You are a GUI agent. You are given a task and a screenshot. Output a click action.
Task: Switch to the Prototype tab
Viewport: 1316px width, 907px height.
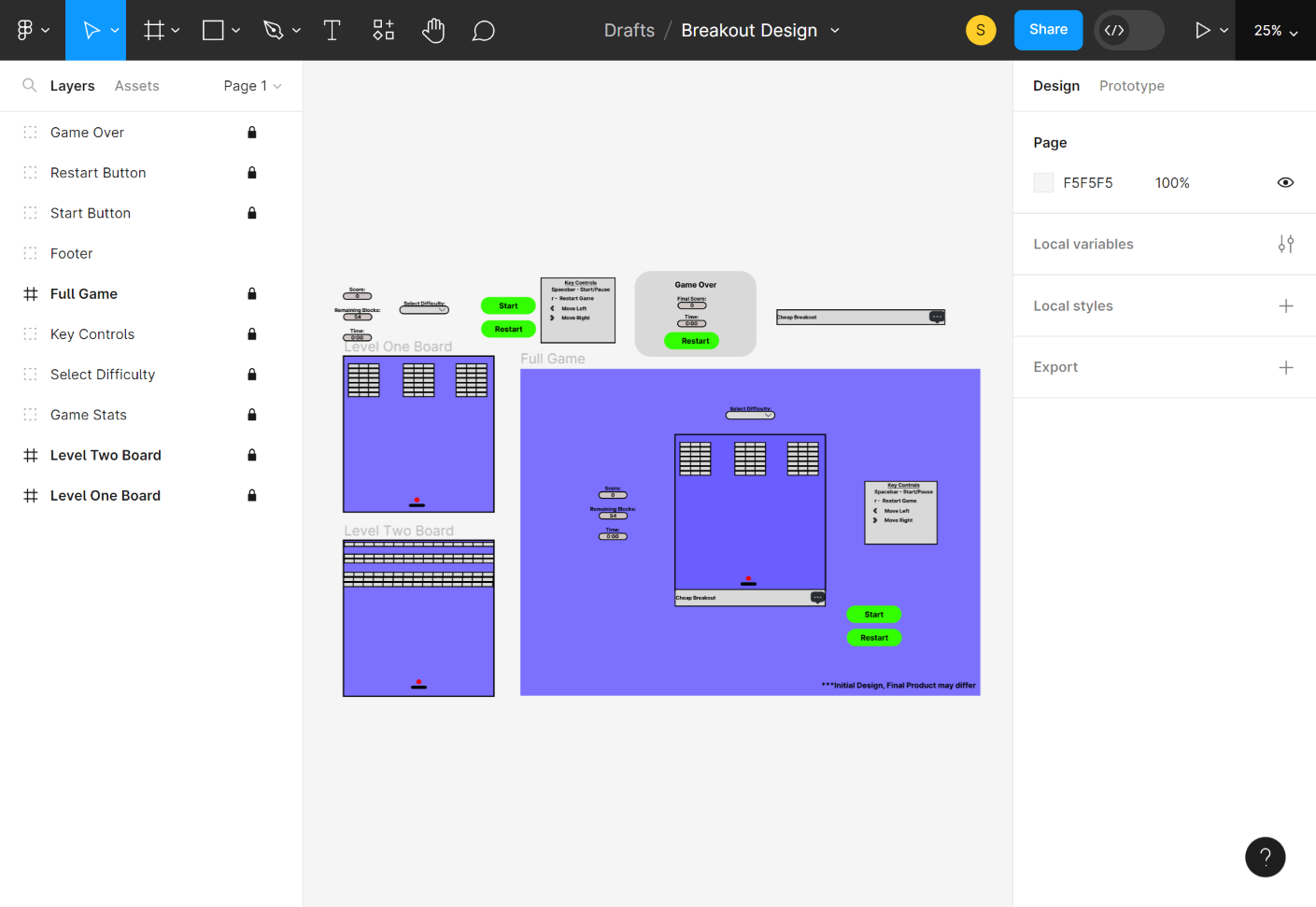coord(1132,85)
